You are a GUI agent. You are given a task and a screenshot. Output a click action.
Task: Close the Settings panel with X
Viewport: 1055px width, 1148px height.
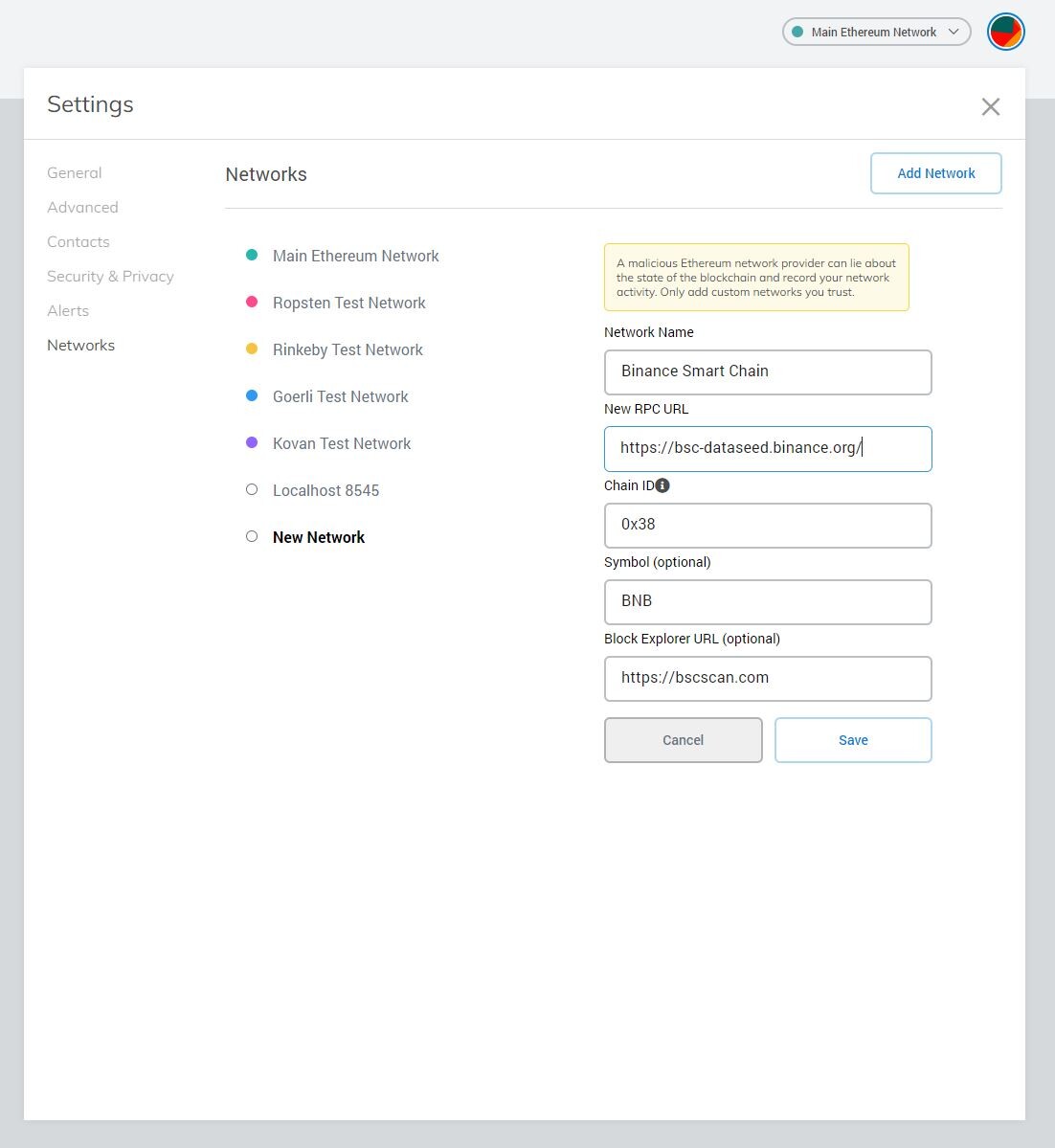coord(991,107)
